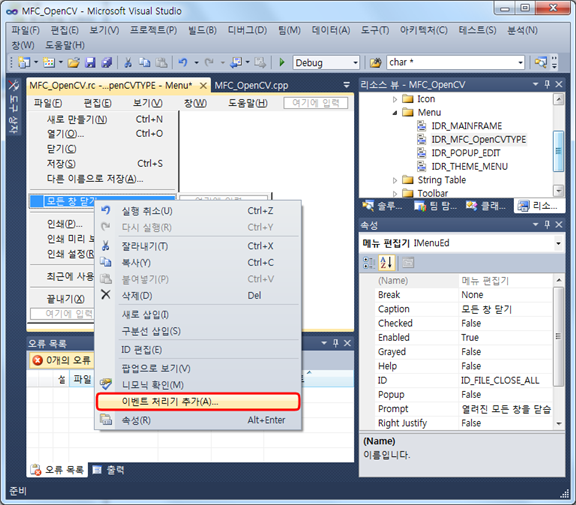Viewport: 576px width, 505px height.
Task: Click the delete X icon in context menu
Action: 106,295
